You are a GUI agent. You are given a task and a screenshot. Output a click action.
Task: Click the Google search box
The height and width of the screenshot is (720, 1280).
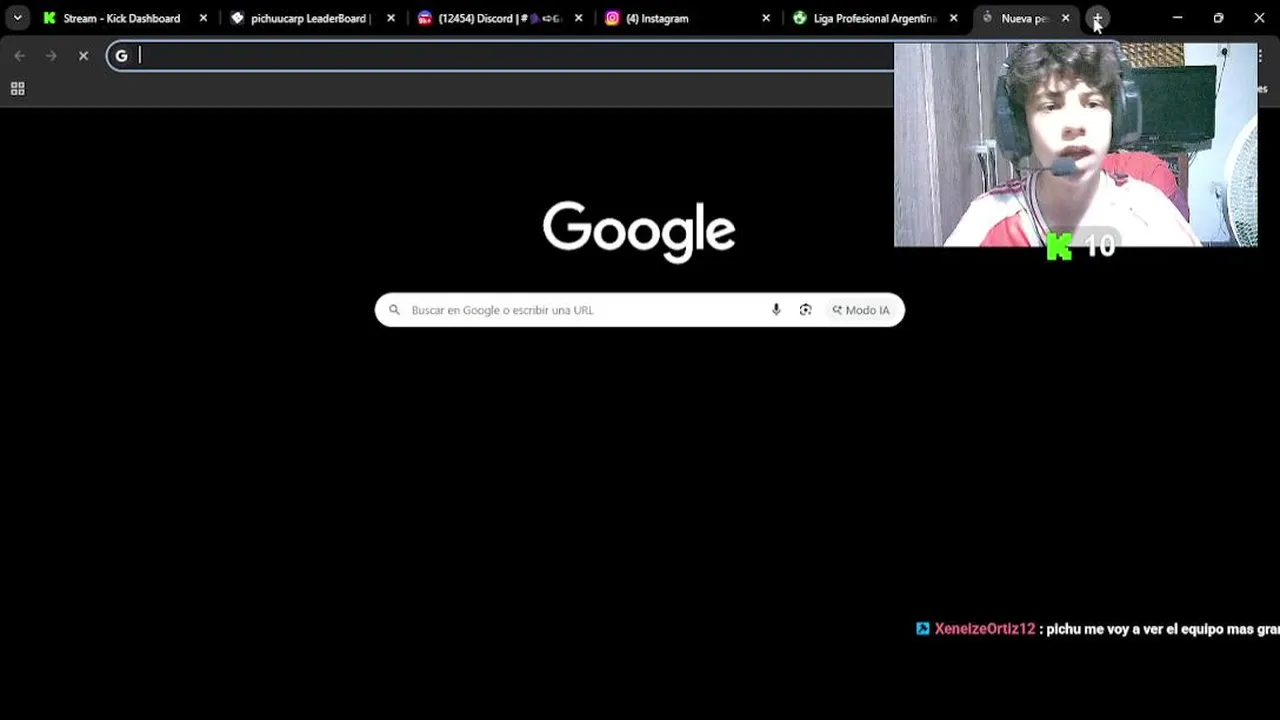point(639,310)
